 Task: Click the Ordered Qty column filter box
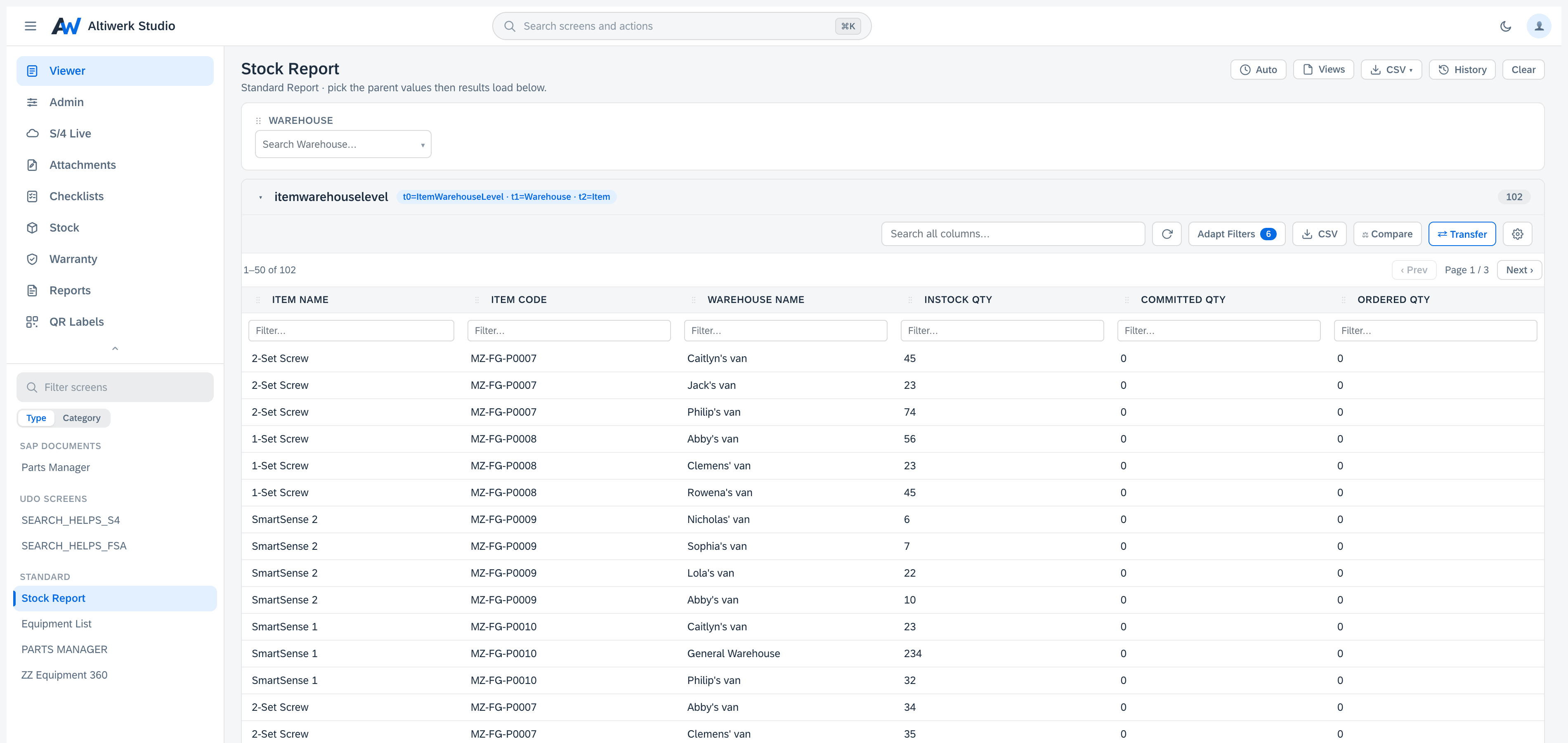tap(1435, 331)
